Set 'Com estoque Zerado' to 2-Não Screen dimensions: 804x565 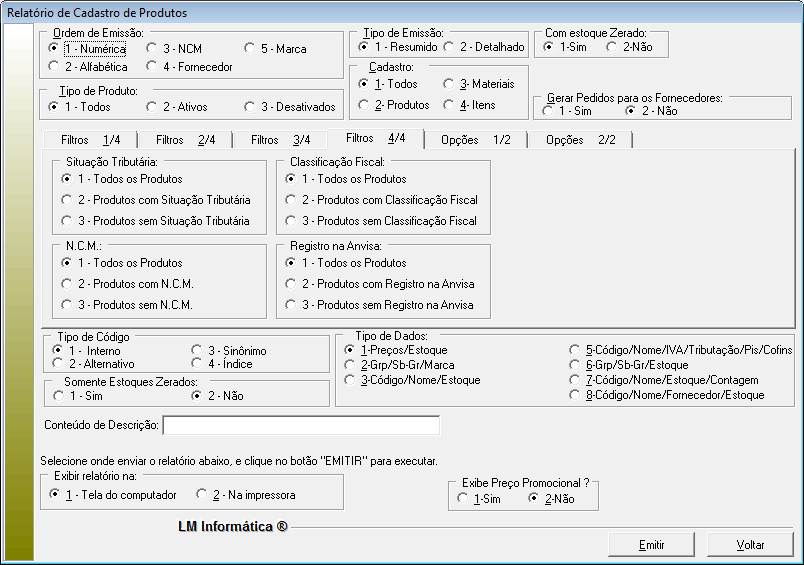[613, 47]
